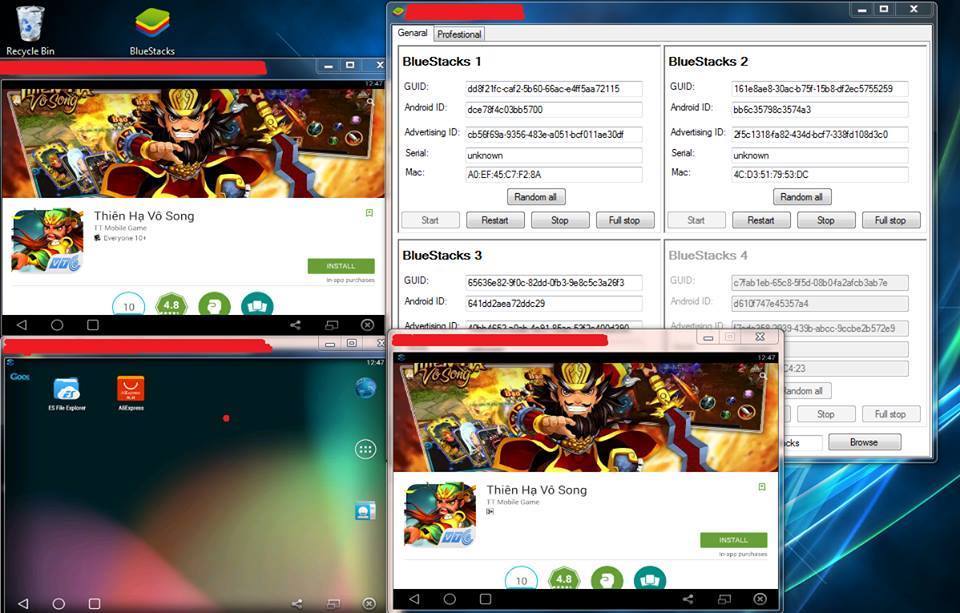Click the fullscreen icon in top-left BlueStacks window
Viewport: 960px width, 613px height.
click(331, 325)
